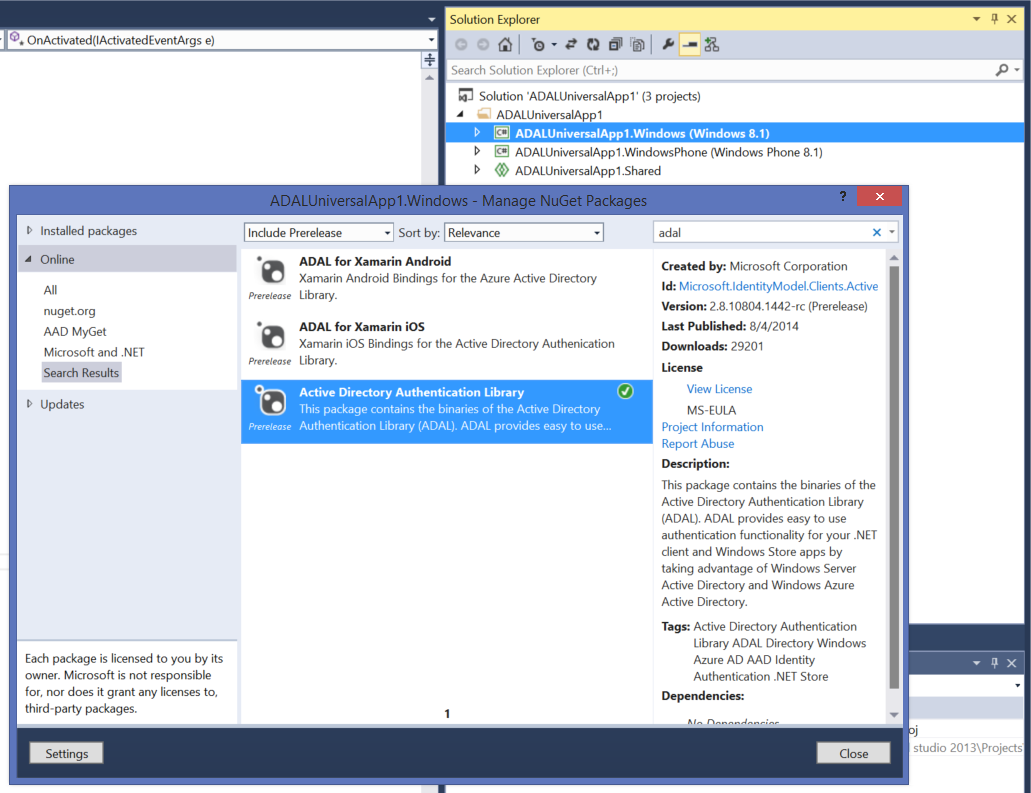This screenshot has height=793, width=1031.
Task: Toggle the highlighted Preview Selected Items button
Action: (690, 45)
